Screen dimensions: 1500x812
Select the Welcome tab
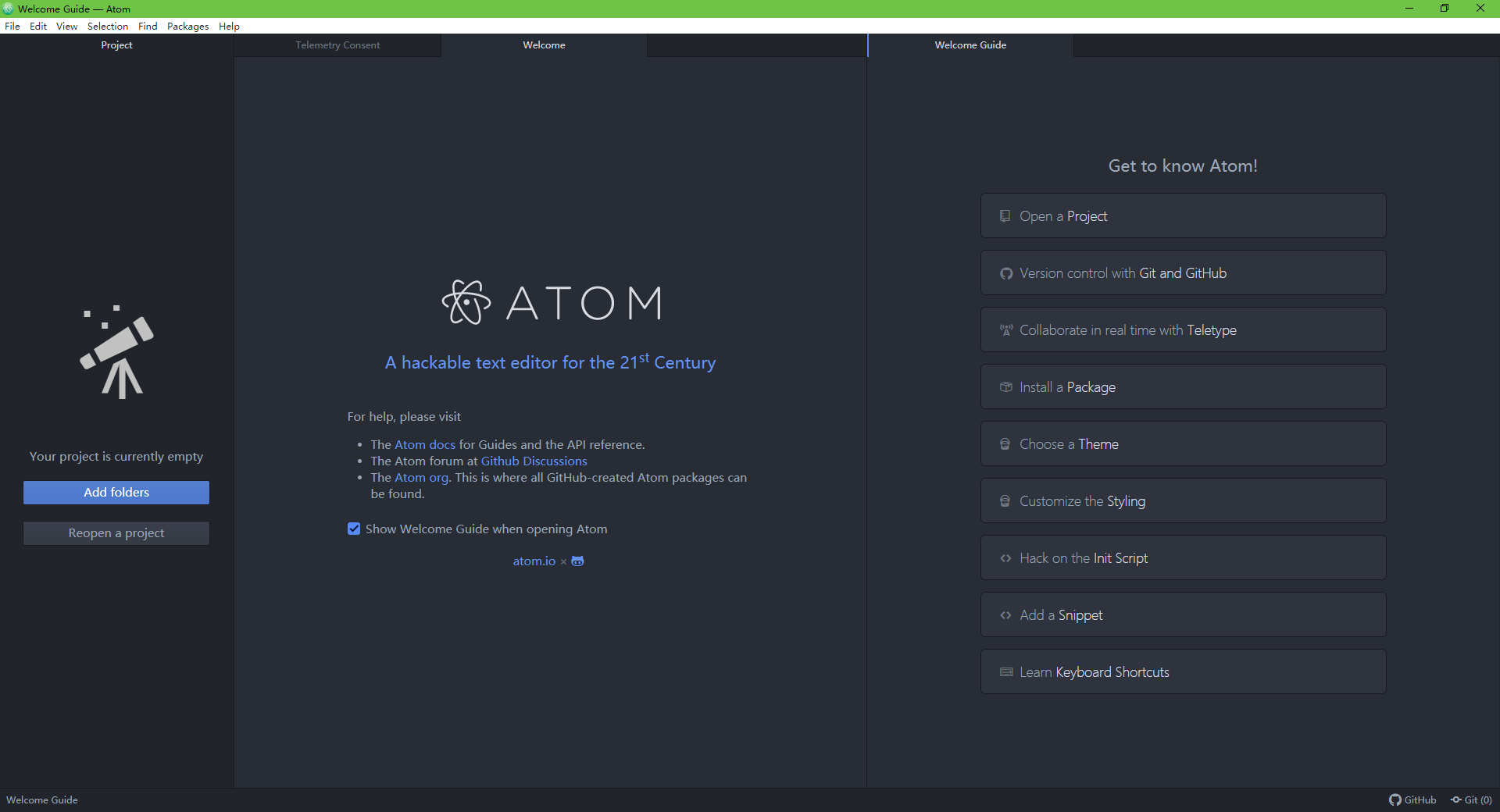(544, 45)
